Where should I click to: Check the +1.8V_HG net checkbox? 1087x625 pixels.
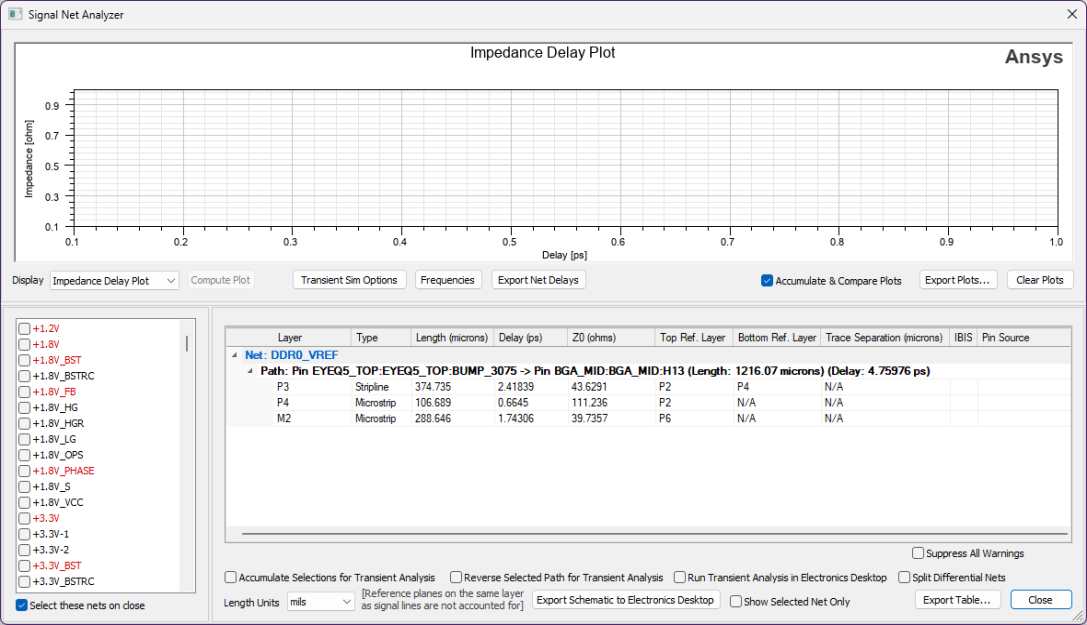pos(24,407)
